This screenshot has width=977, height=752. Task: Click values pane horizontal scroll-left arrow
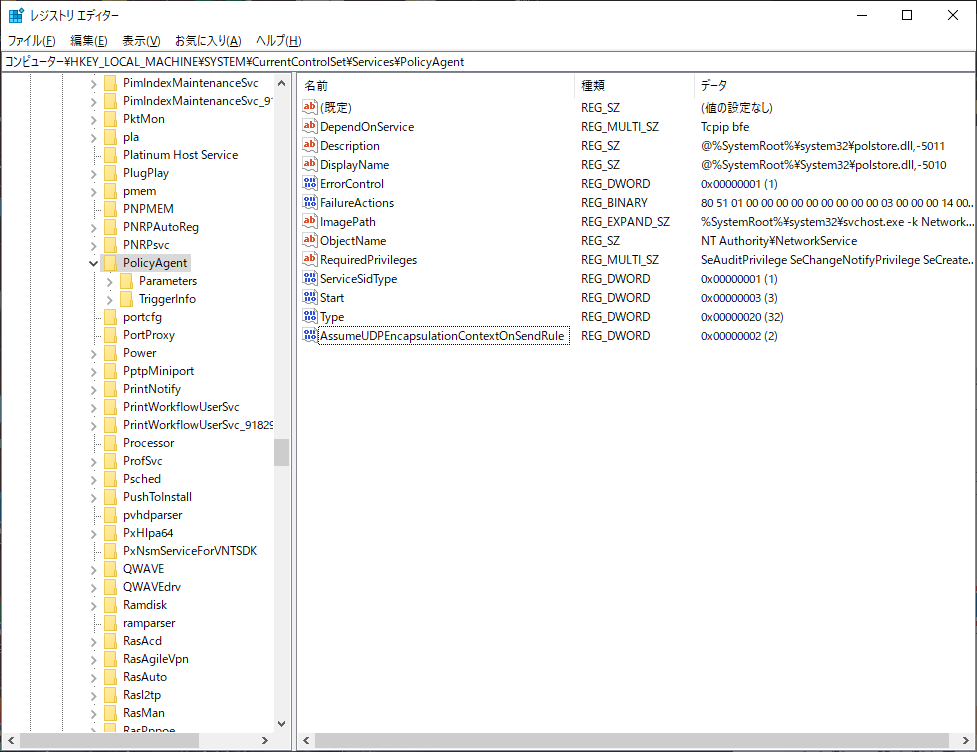306,740
